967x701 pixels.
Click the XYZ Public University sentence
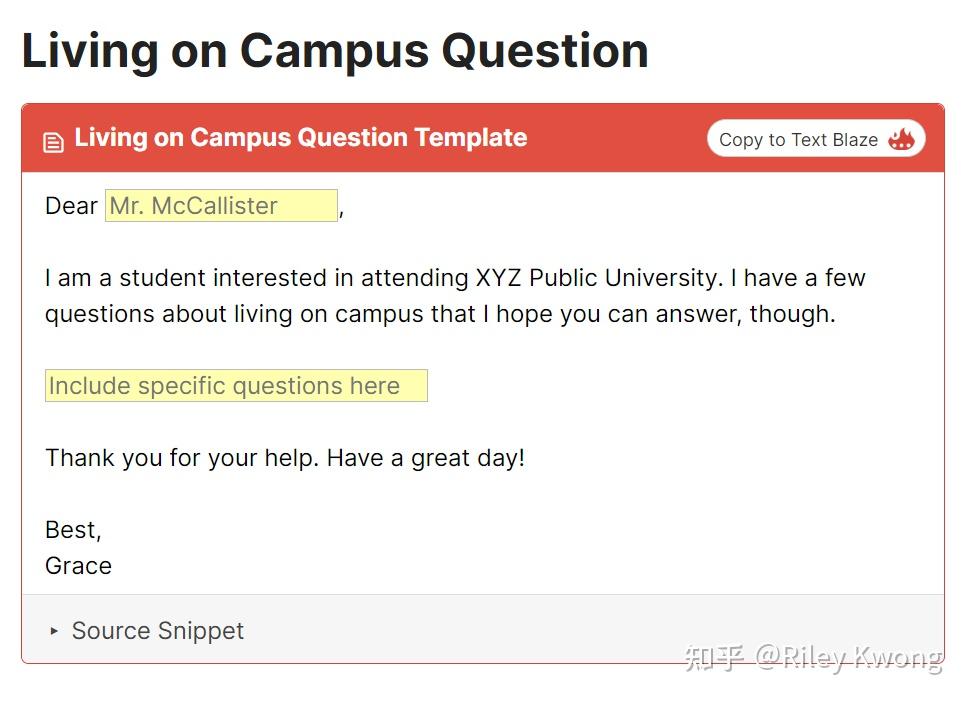(x=455, y=278)
